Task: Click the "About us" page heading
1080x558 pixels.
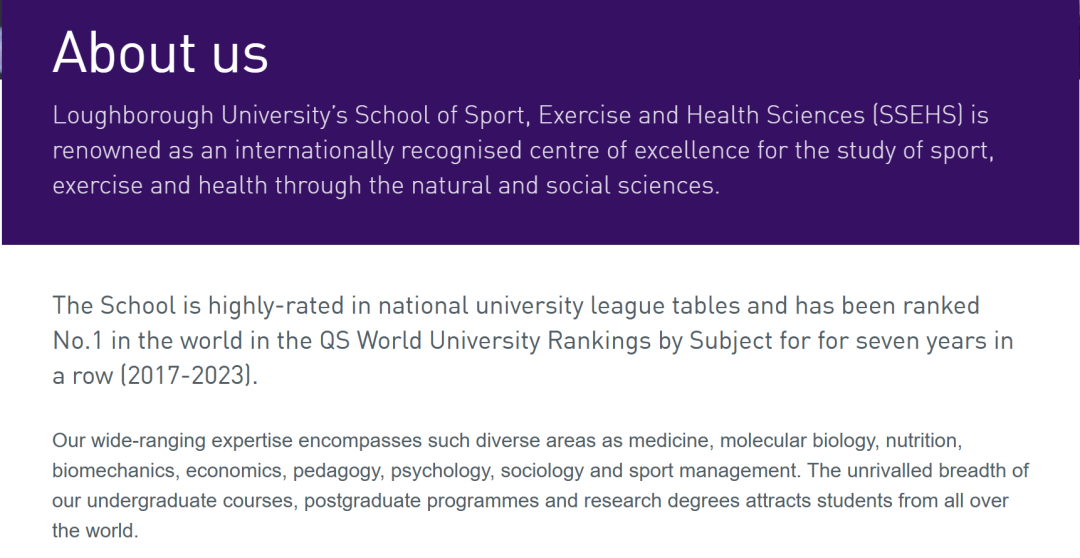Action: [161, 51]
